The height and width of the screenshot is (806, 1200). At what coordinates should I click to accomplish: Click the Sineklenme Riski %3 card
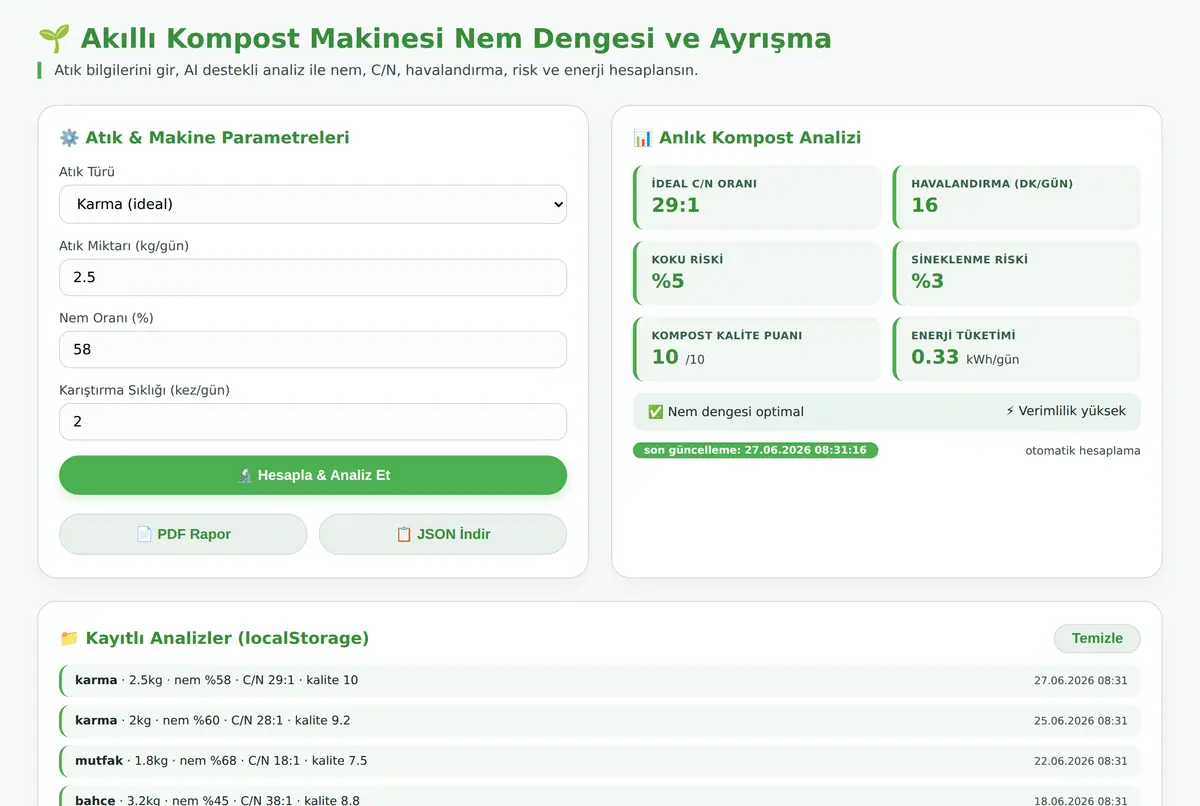click(1017, 273)
